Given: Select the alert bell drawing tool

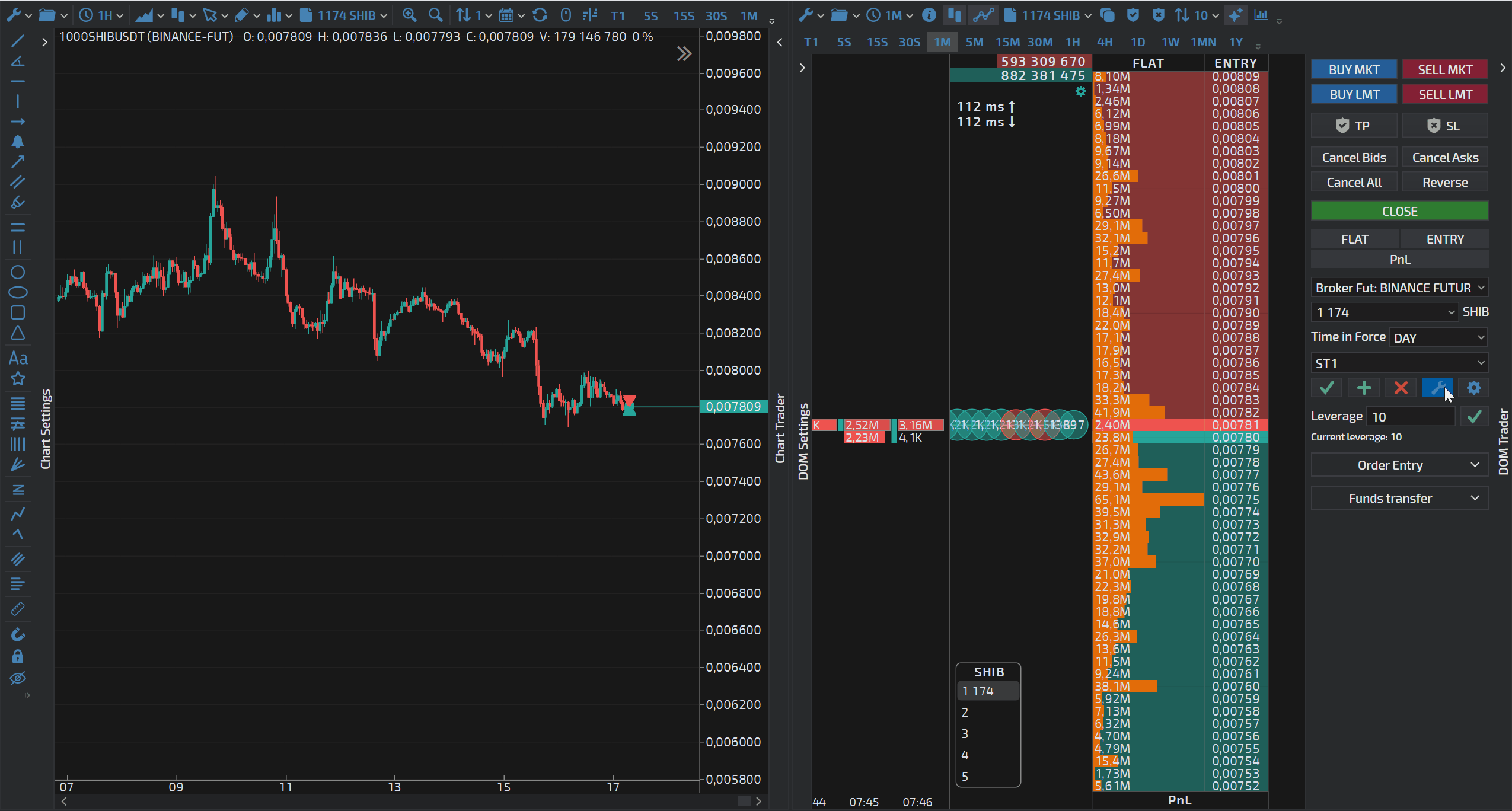Looking at the screenshot, I should coord(18,142).
